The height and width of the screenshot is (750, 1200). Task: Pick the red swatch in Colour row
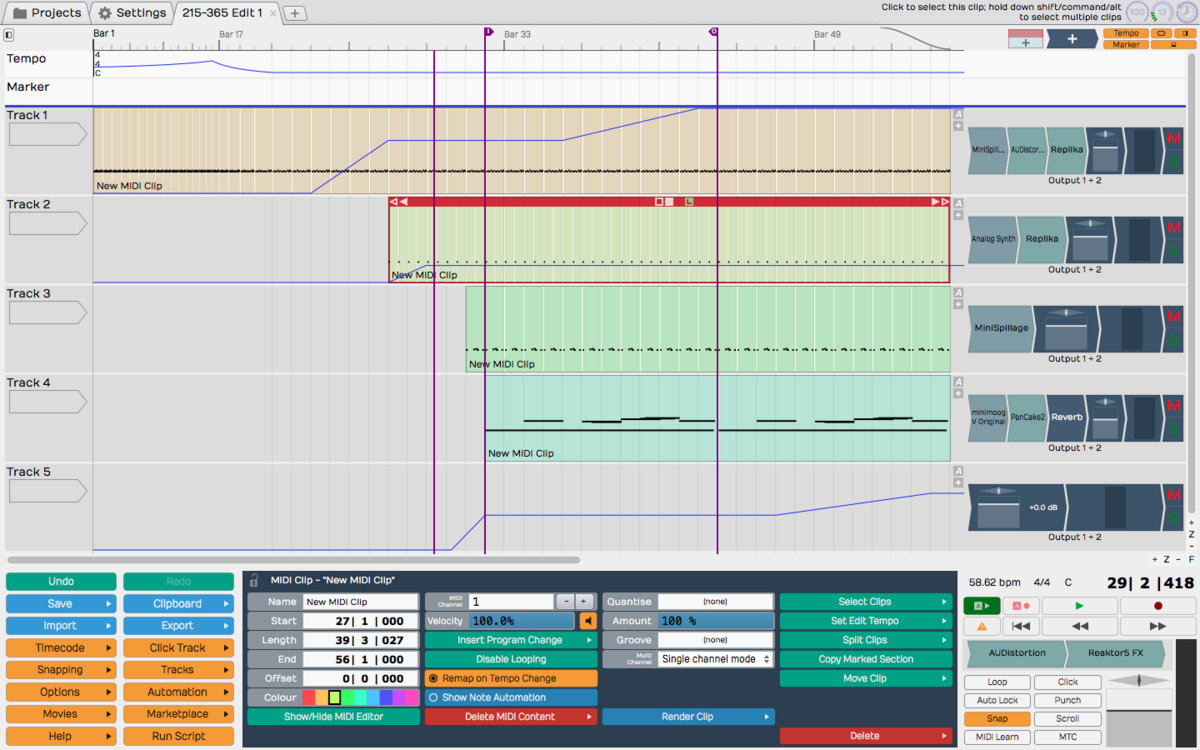310,697
